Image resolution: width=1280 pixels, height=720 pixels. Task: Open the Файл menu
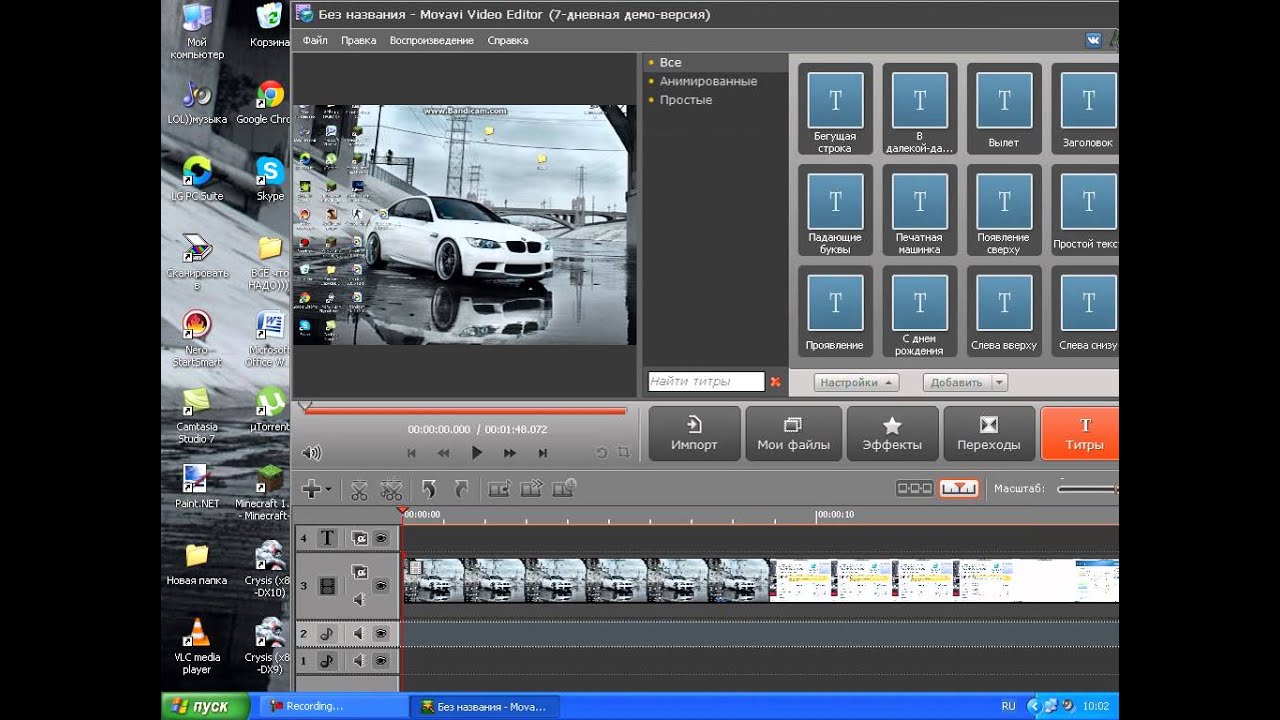click(315, 40)
